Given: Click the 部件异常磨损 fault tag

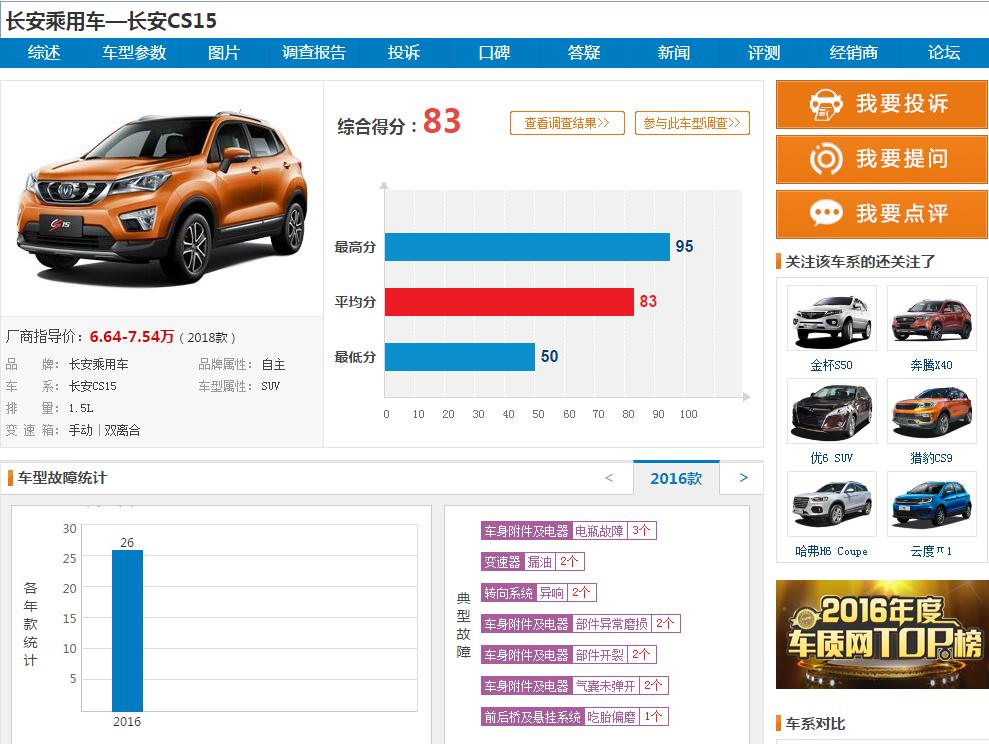Looking at the screenshot, I should pos(580,624).
